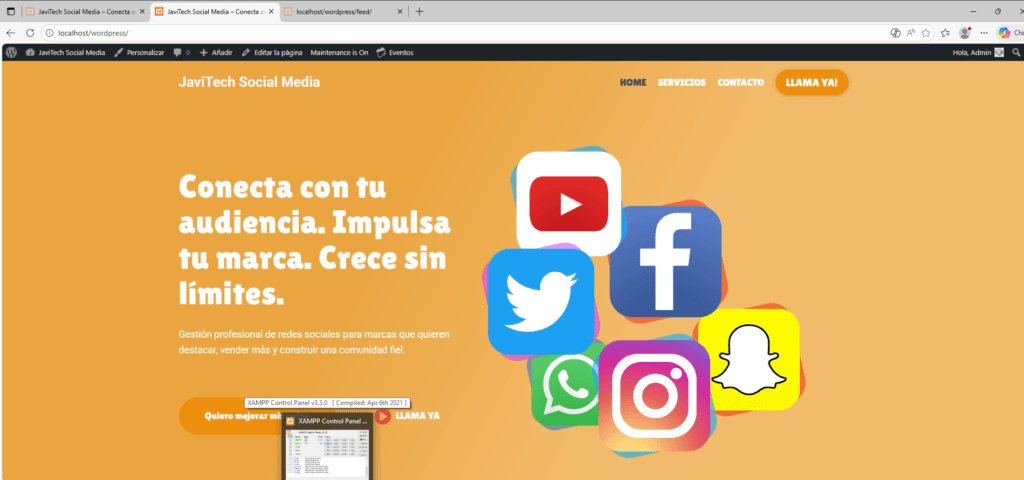Go back with the browser back arrow

click(11, 33)
